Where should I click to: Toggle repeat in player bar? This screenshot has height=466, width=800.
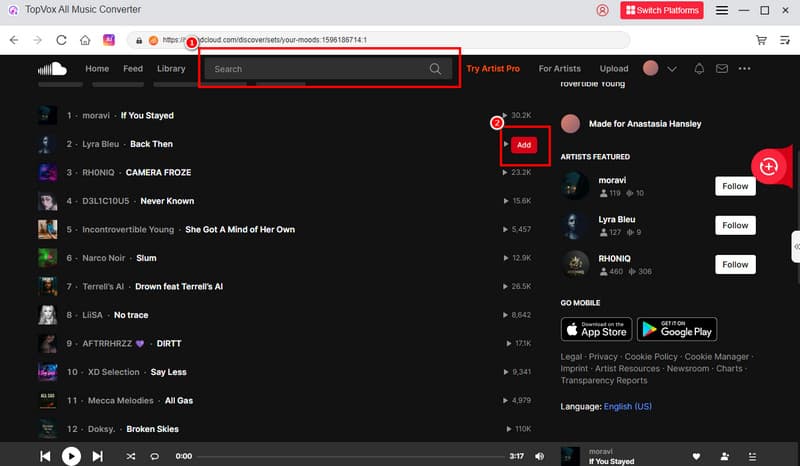(154, 456)
